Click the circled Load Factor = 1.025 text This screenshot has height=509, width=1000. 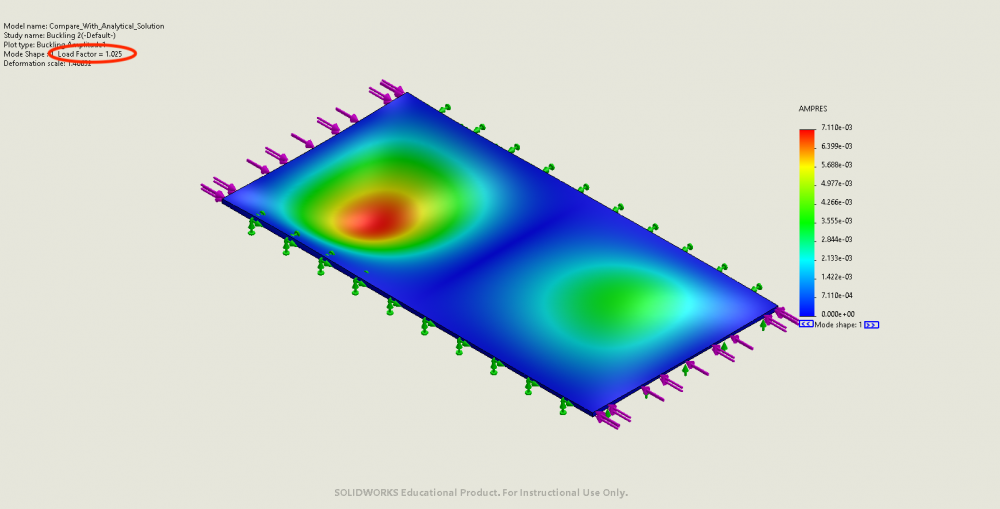90,54
